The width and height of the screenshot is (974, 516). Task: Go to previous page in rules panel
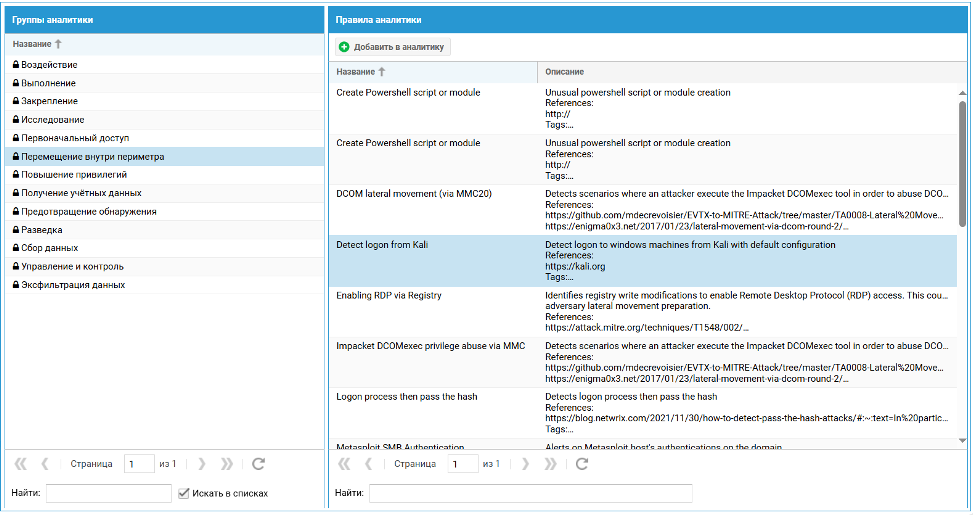tap(368, 464)
